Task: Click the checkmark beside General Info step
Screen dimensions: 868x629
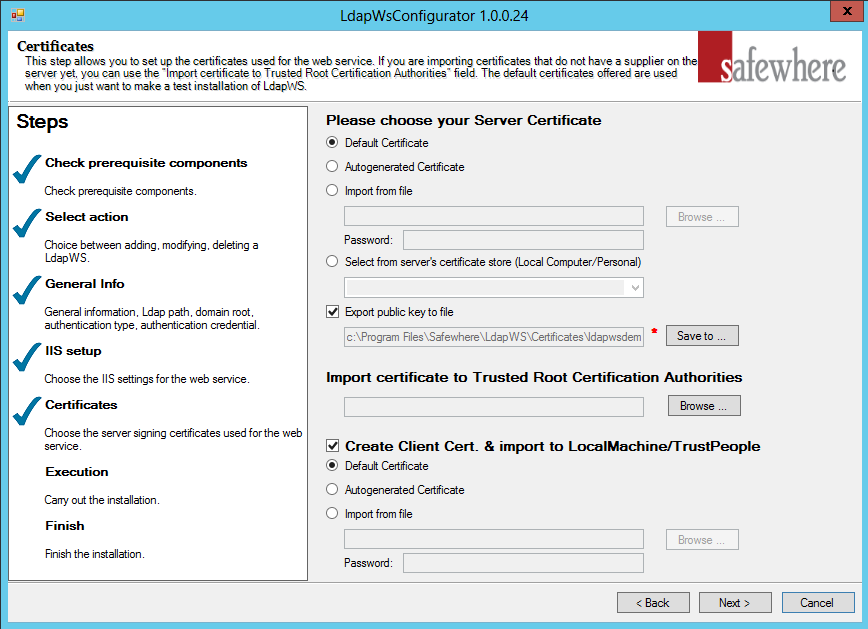Action: pyautogui.click(x=27, y=289)
